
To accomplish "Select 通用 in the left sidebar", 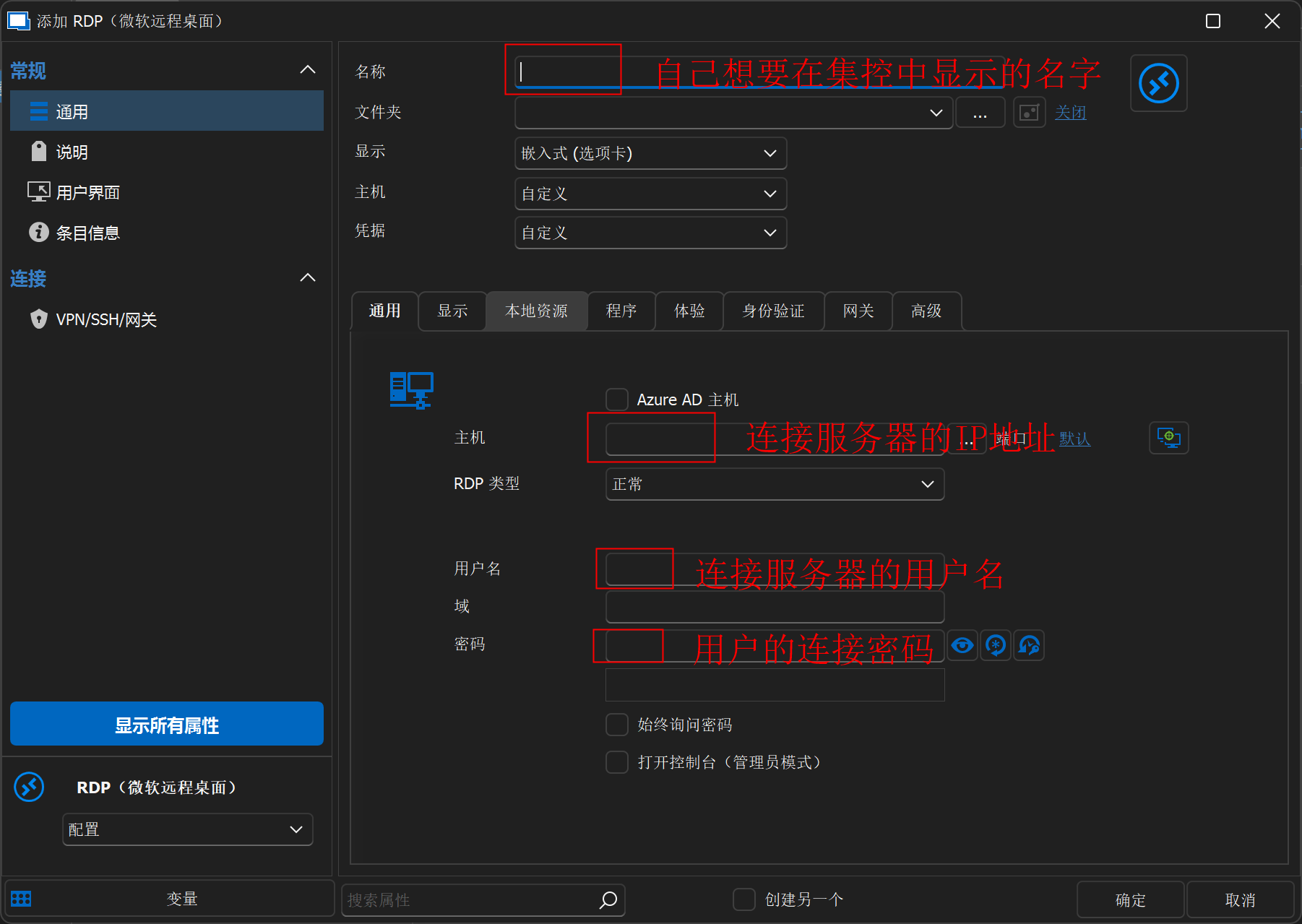I will point(167,111).
